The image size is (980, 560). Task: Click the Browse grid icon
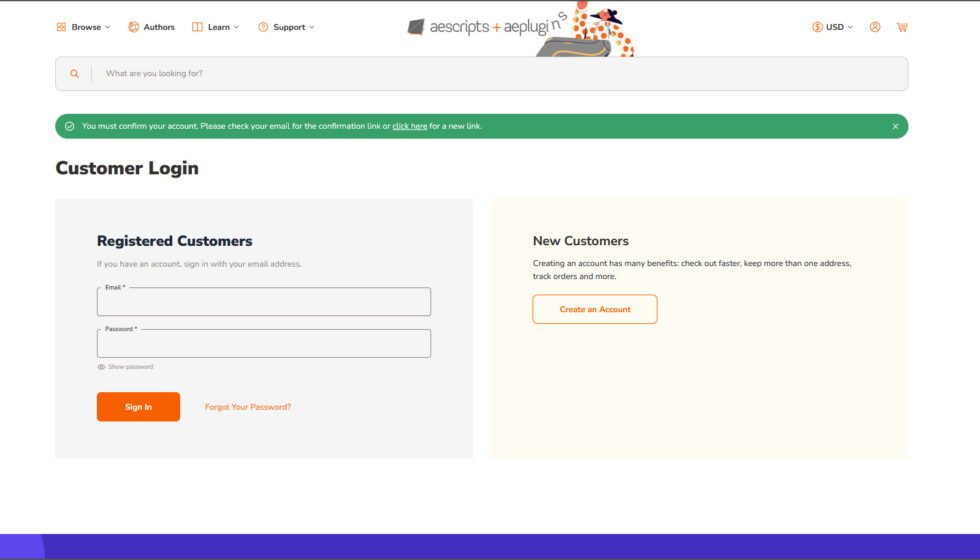click(61, 27)
